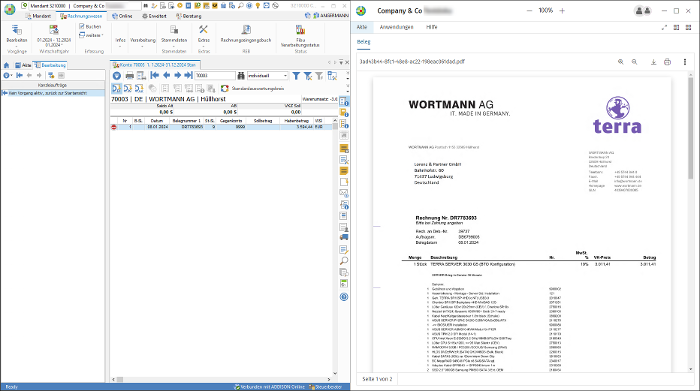This screenshot has height=391, width=700.
Task: Toggle first highlighted view mode button
Action: click(117, 88)
